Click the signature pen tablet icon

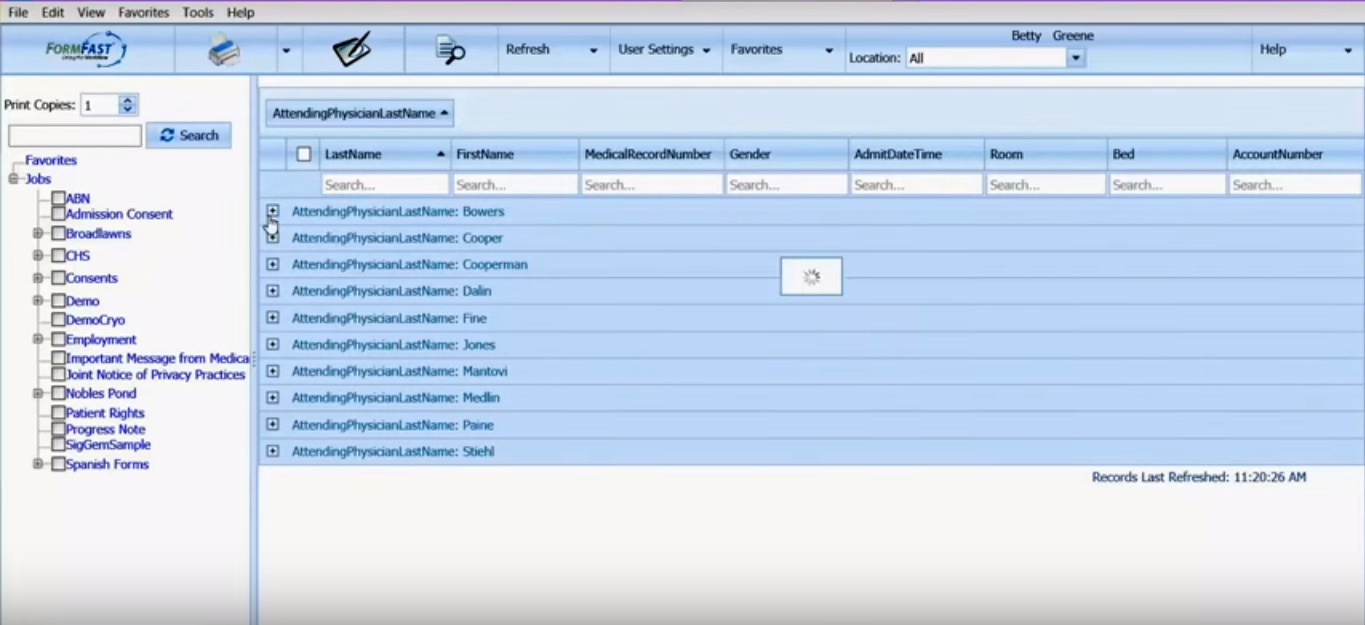coord(352,50)
